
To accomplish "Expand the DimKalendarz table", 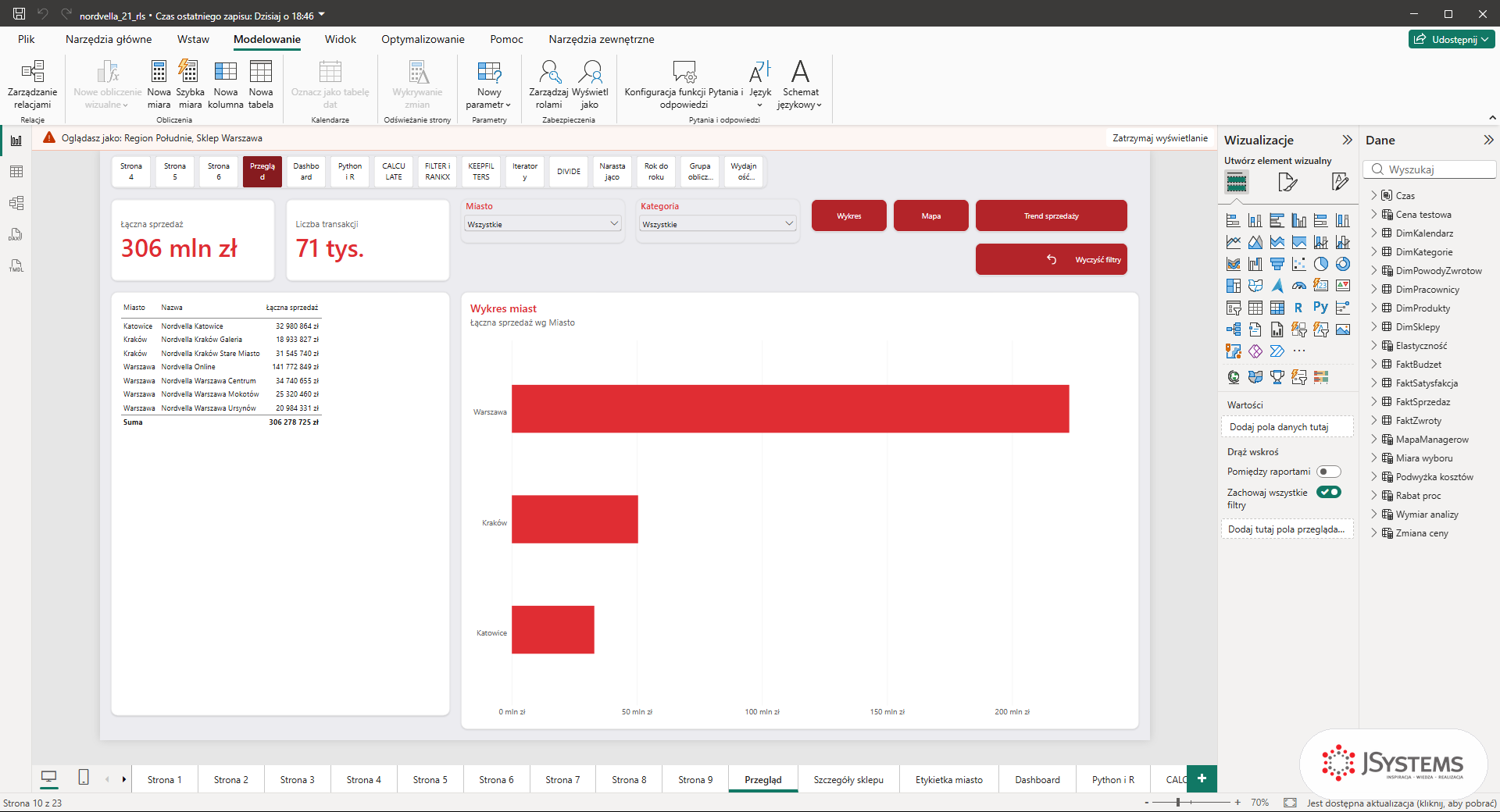I will click(x=1374, y=233).
